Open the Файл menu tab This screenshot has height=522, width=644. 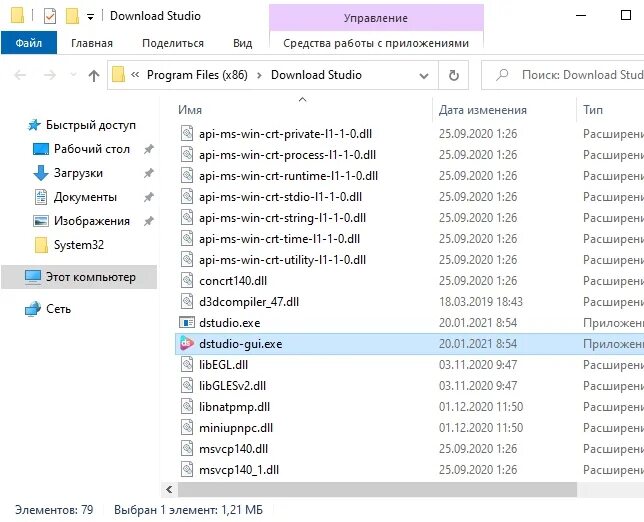(29, 43)
